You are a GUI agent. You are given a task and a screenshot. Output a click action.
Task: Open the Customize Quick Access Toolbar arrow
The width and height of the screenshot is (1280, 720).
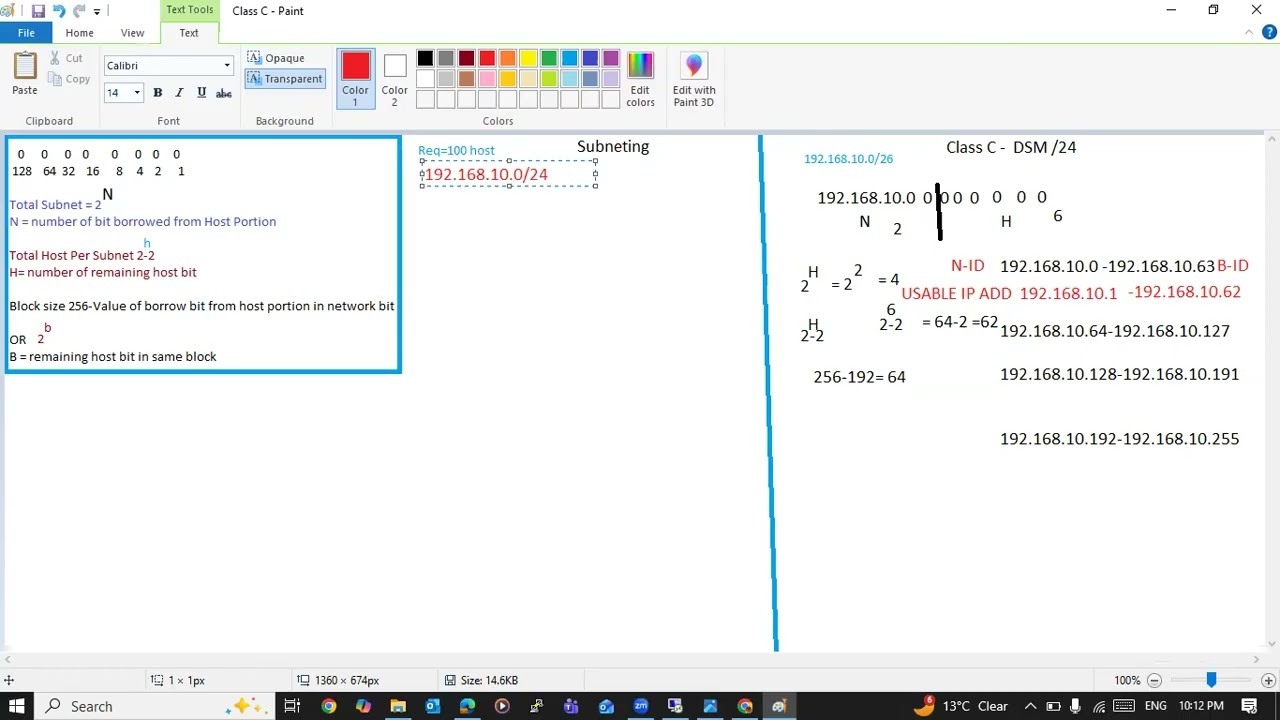(97, 12)
